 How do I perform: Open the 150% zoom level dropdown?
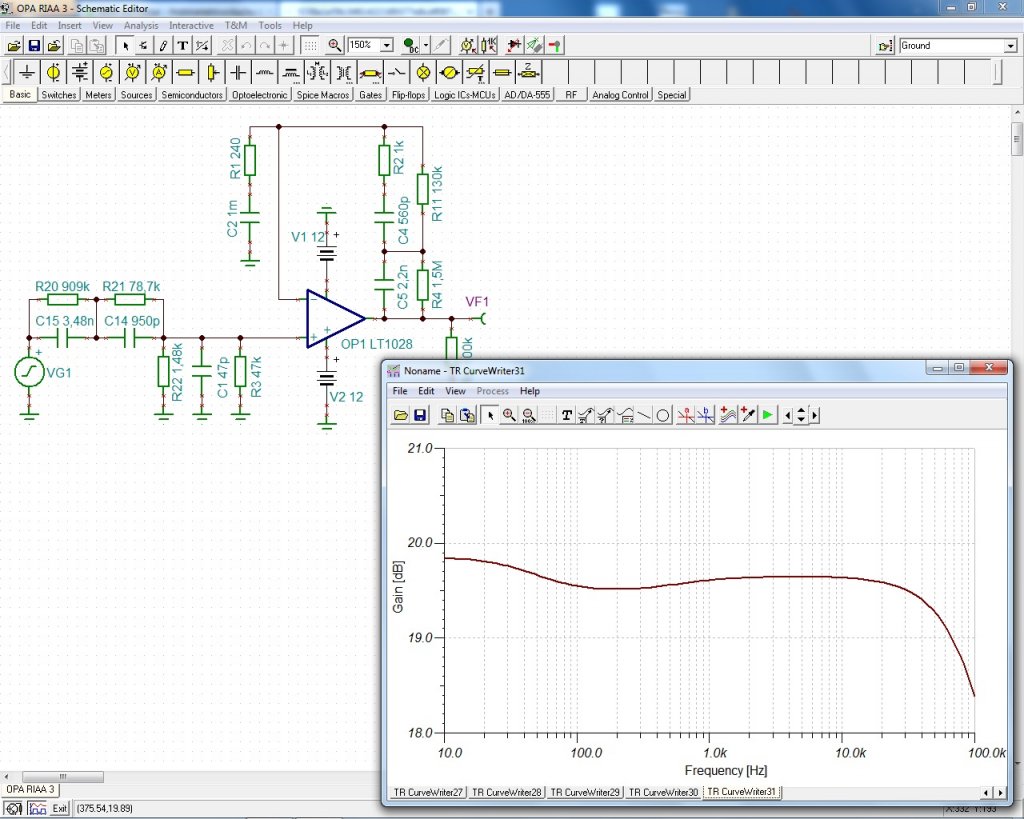click(386, 46)
